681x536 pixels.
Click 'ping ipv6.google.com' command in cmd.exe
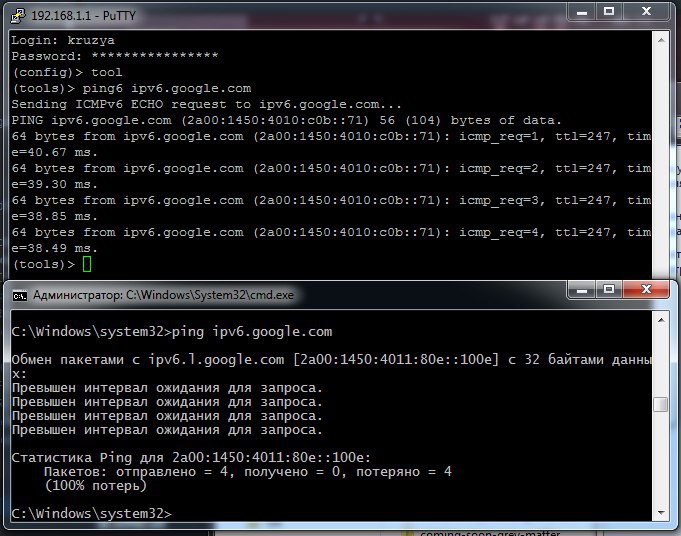pos(252,332)
